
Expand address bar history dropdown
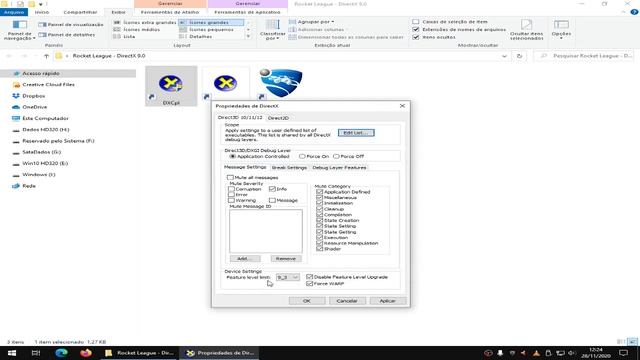[504, 56]
